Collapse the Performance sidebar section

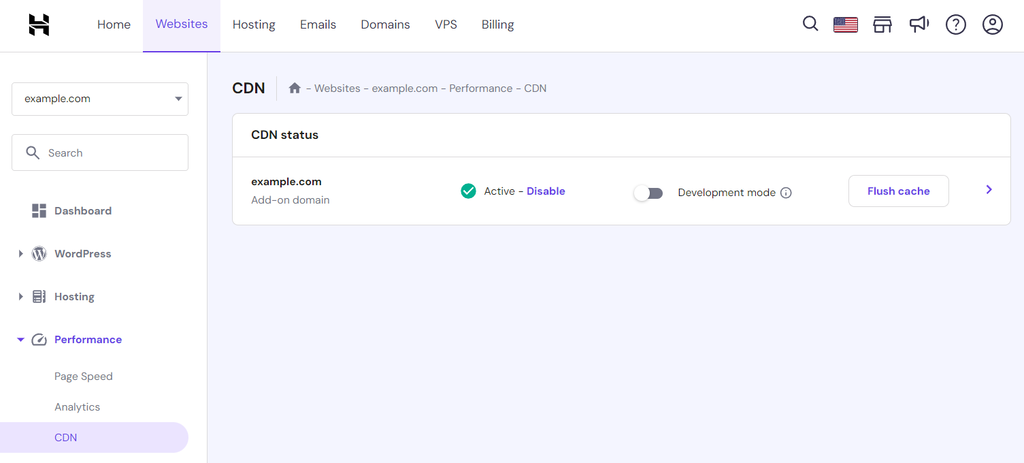(21, 340)
